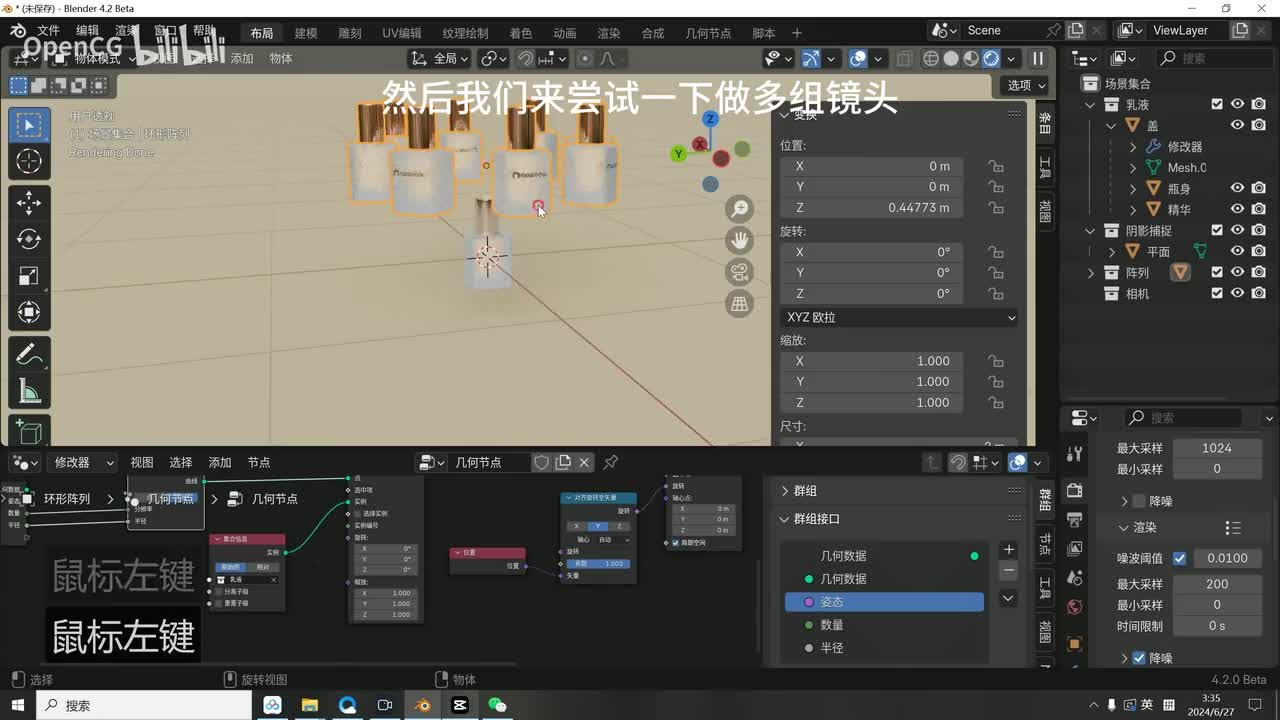Toggle the 噪波阈值 checkbox
This screenshot has width=1280, height=720.
click(x=1179, y=558)
